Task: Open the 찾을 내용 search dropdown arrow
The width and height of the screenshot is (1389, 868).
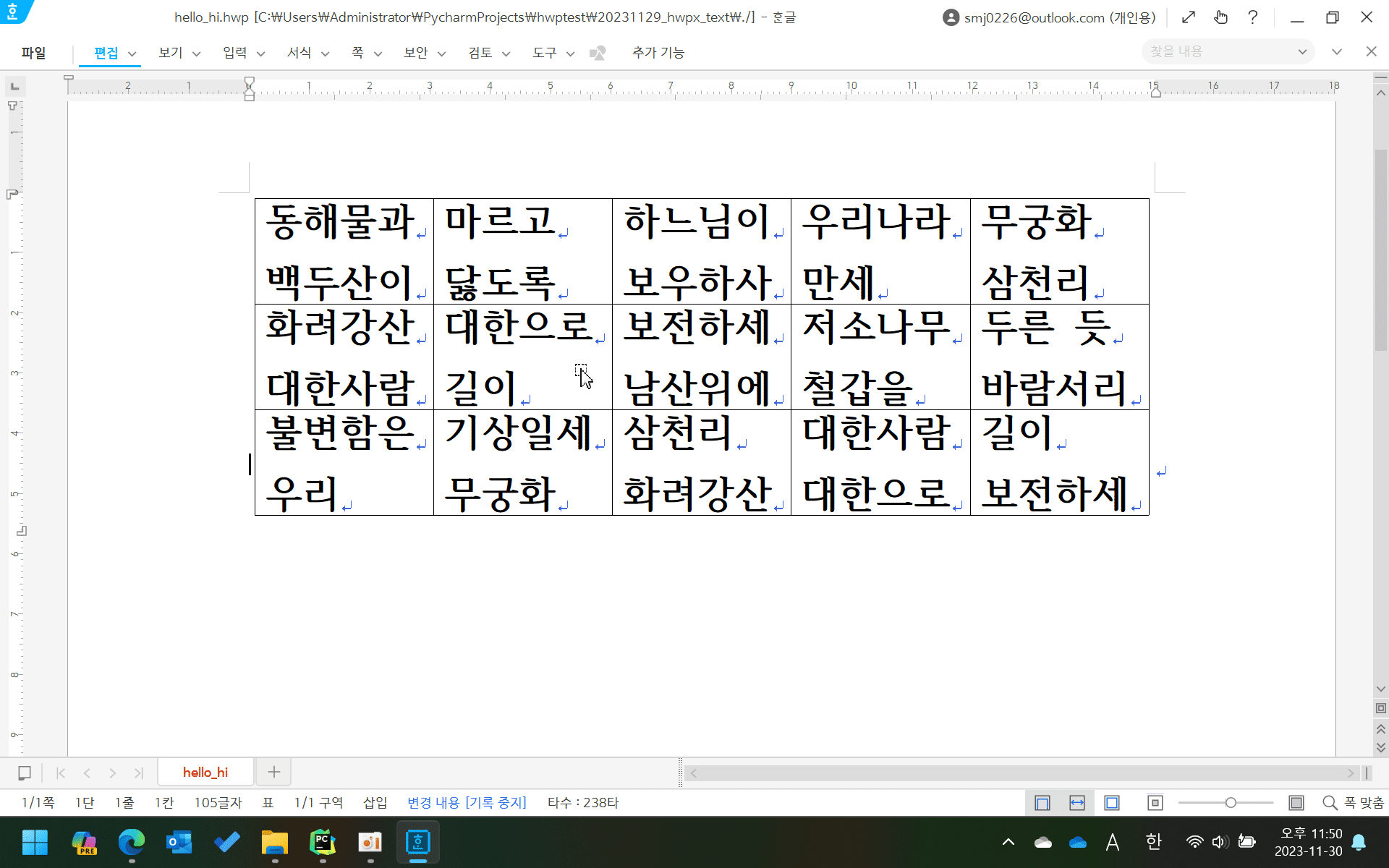Action: [1302, 52]
